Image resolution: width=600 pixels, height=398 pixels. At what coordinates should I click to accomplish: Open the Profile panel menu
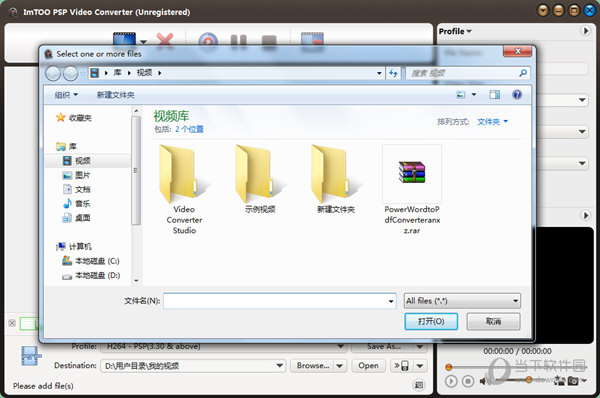coord(455,31)
